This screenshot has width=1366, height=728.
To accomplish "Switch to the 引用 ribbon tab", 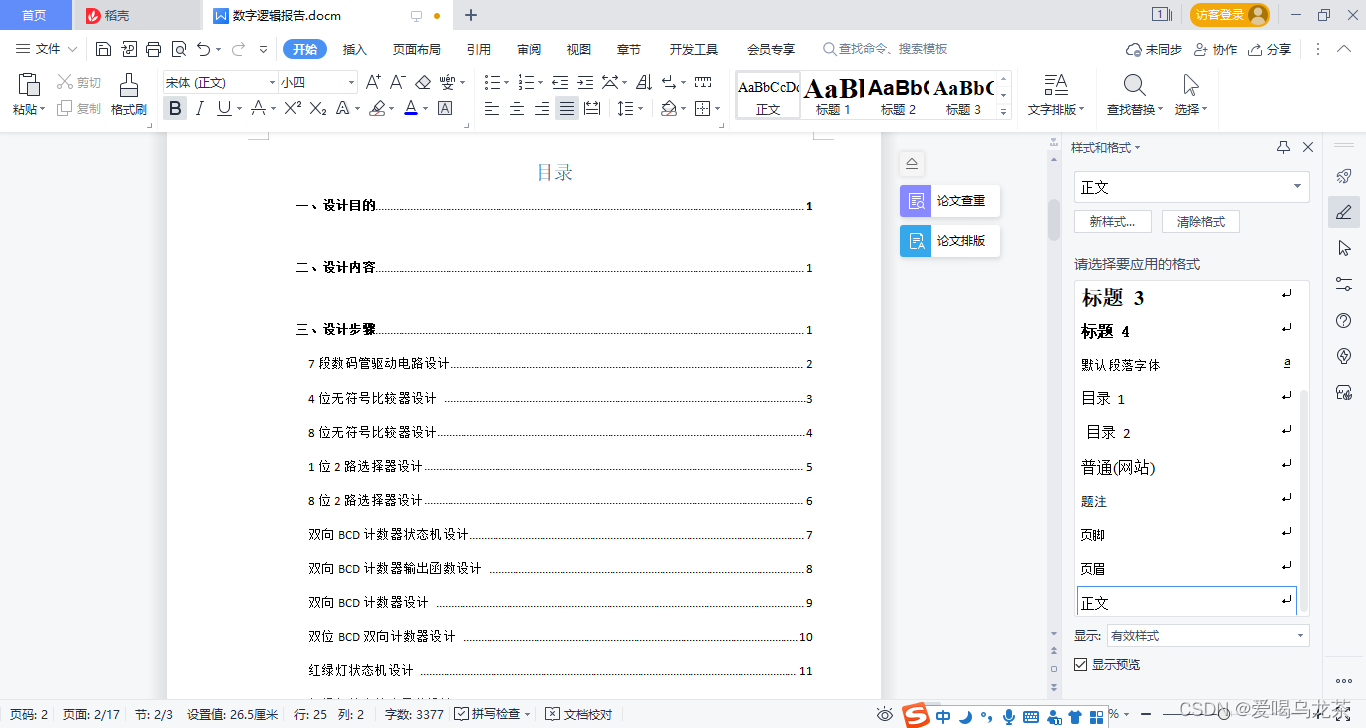I will 479,49.
